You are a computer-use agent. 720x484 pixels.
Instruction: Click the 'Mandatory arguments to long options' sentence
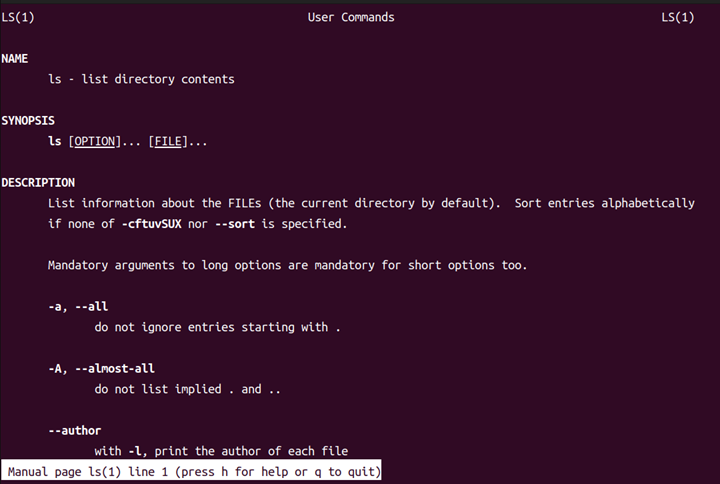point(287,265)
